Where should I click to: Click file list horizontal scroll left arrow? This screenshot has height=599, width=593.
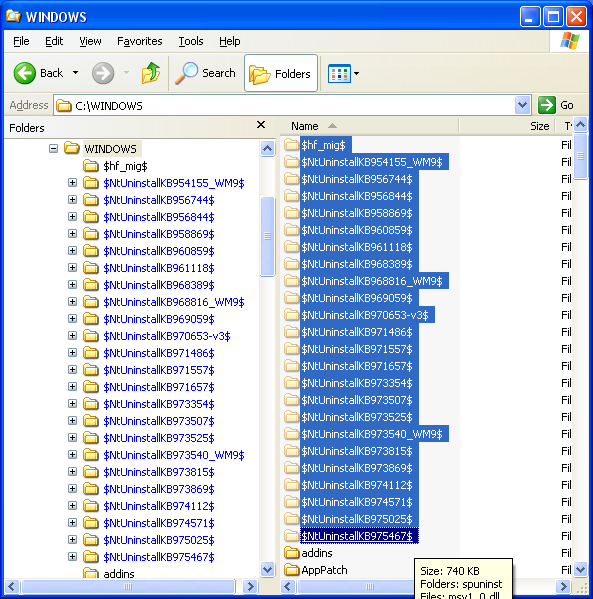pos(288,586)
